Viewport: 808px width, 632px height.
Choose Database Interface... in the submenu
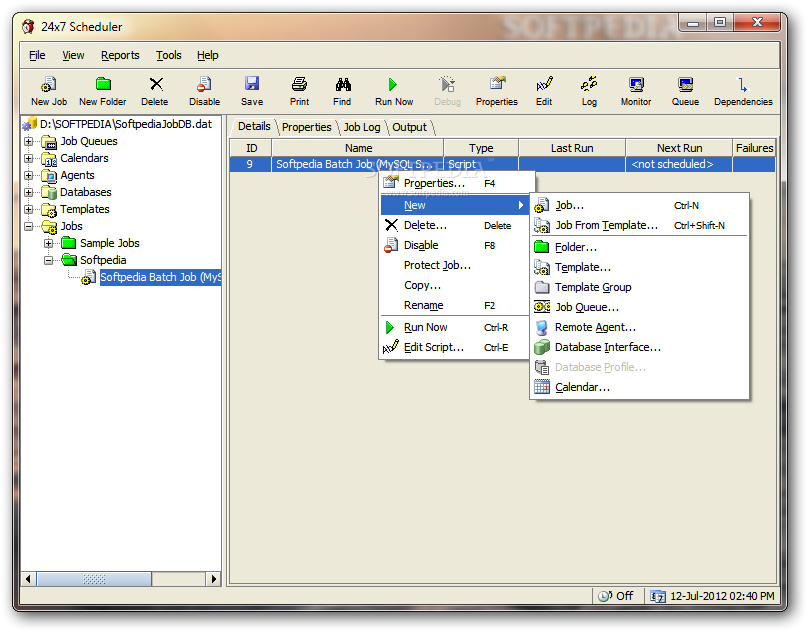tap(639, 347)
